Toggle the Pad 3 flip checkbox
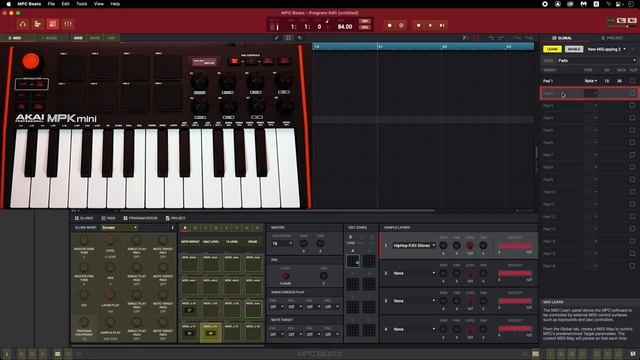The width and height of the screenshot is (640, 360). [632, 106]
